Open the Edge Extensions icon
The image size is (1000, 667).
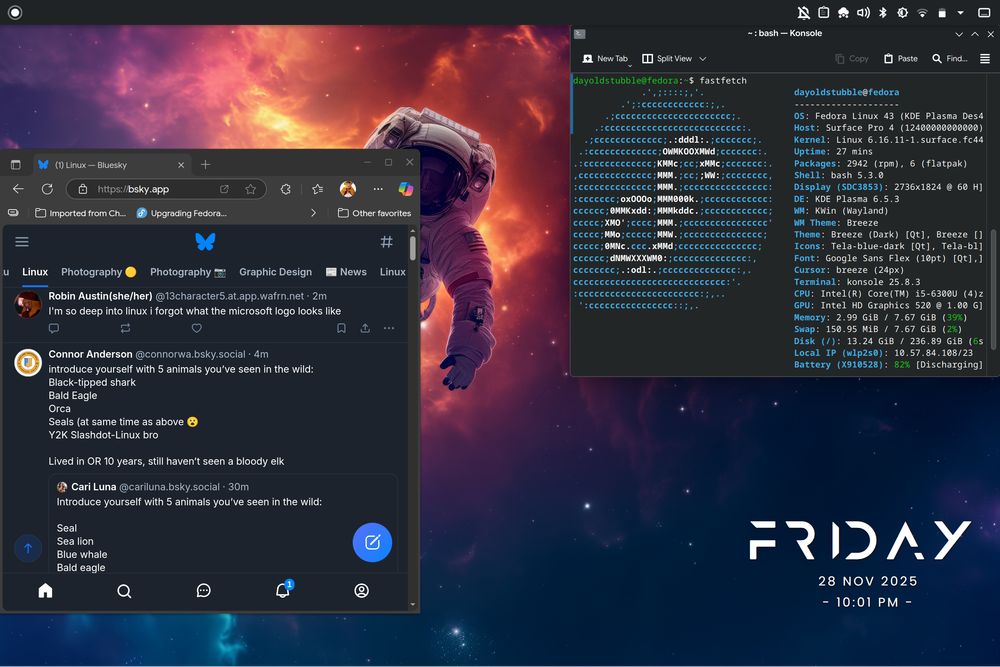[286, 189]
